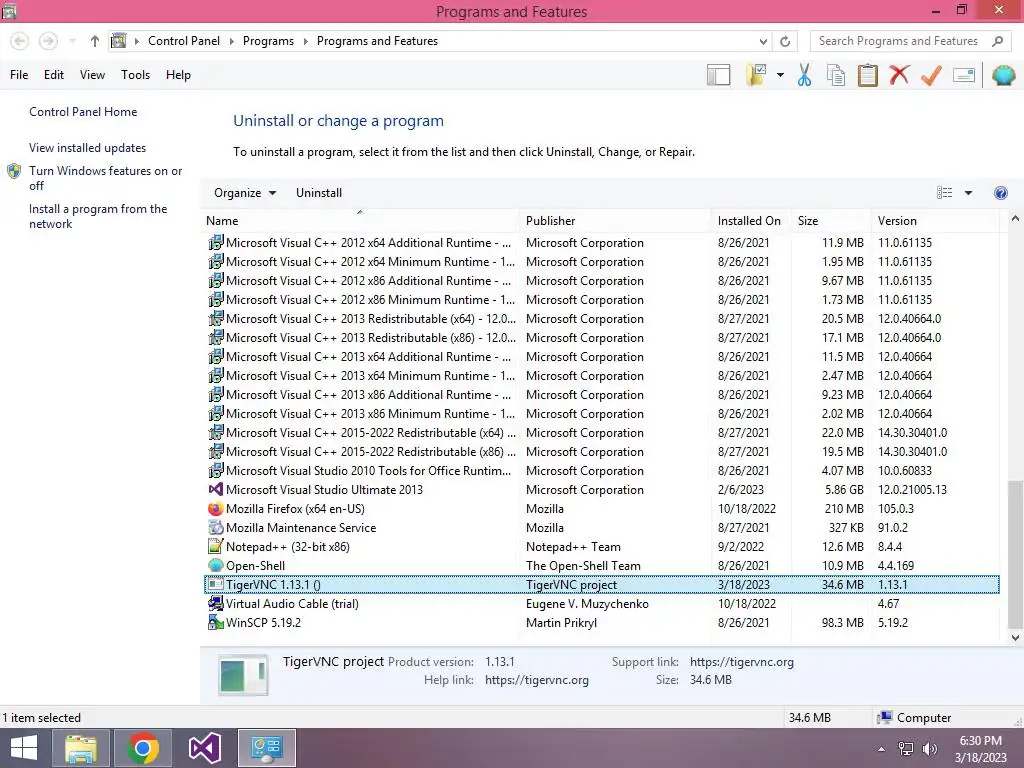
Task: Open Google Chrome from taskbar
Action: [142, 748]
